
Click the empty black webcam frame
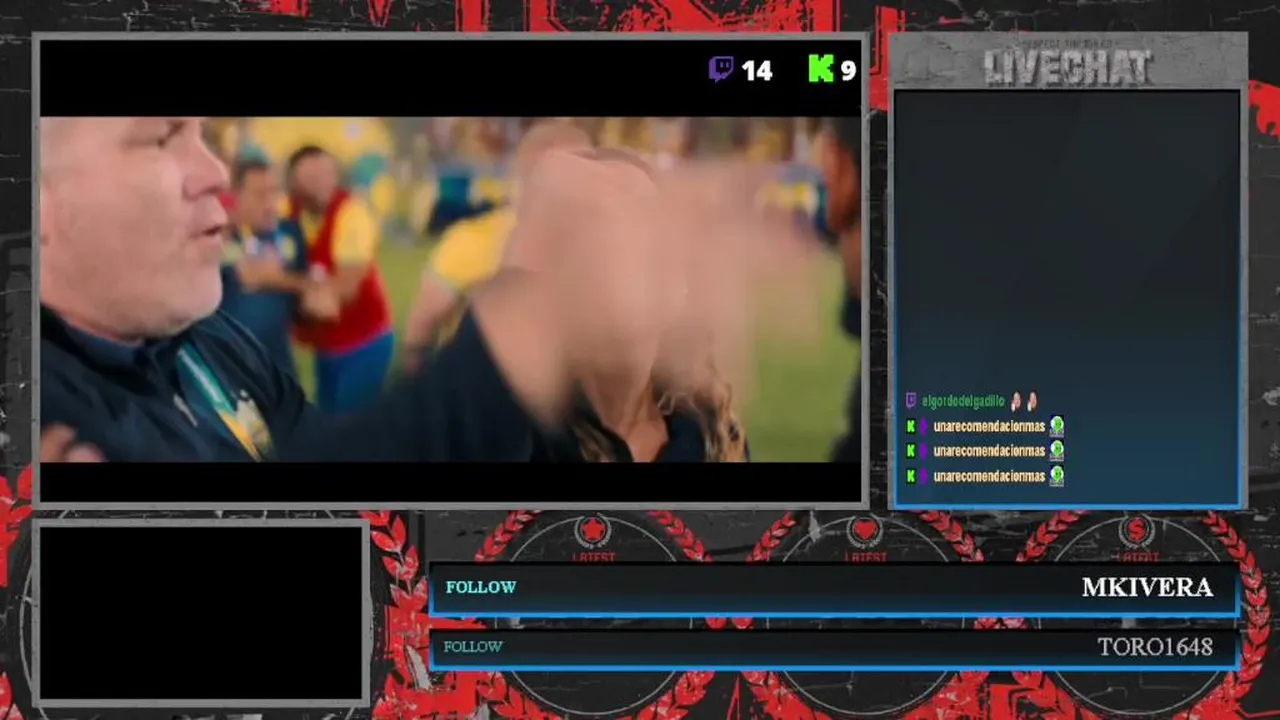pyautogui.click(x=200, y=612)
